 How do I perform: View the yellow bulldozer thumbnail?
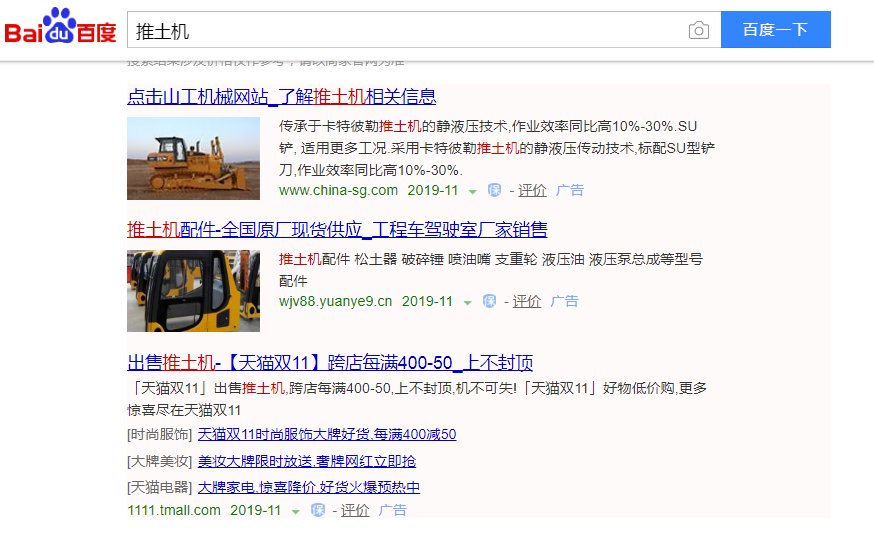pos(193,158)
